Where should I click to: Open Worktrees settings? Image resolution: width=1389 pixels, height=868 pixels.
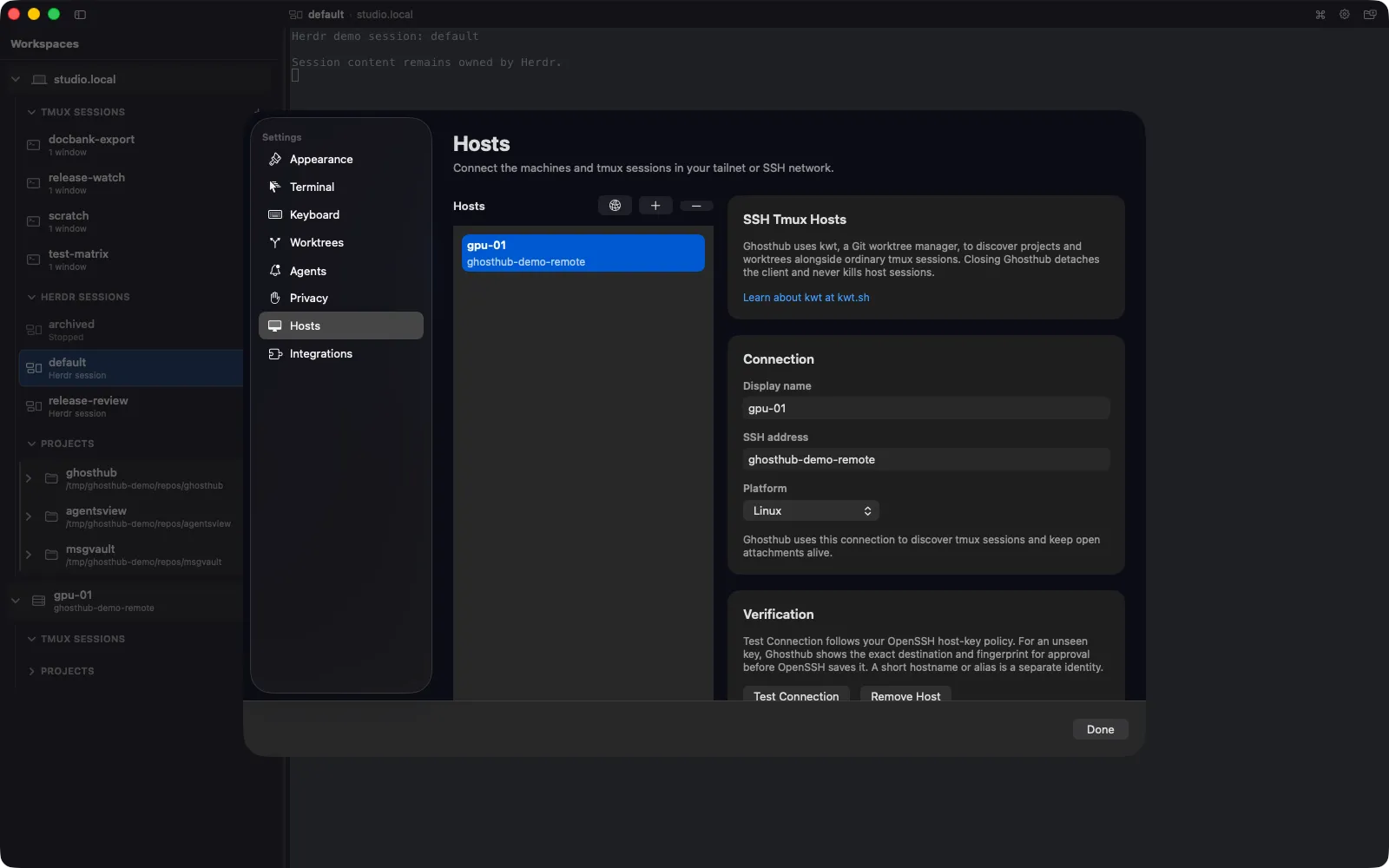point(341,243)
